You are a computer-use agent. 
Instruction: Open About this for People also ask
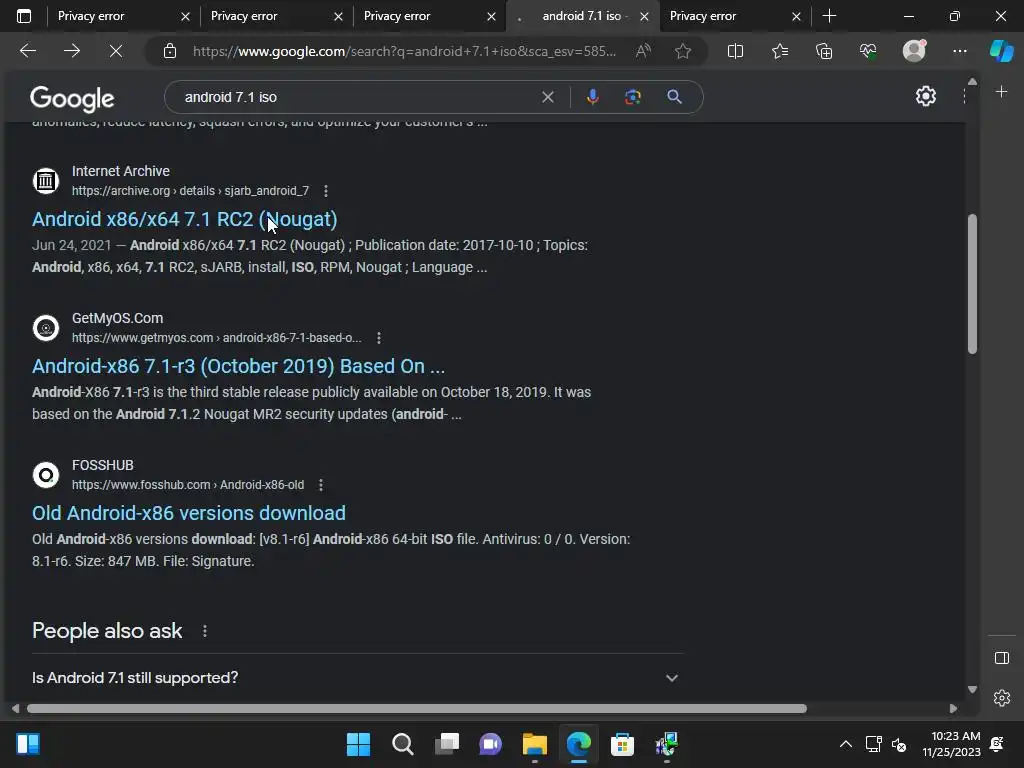(205, 631)
